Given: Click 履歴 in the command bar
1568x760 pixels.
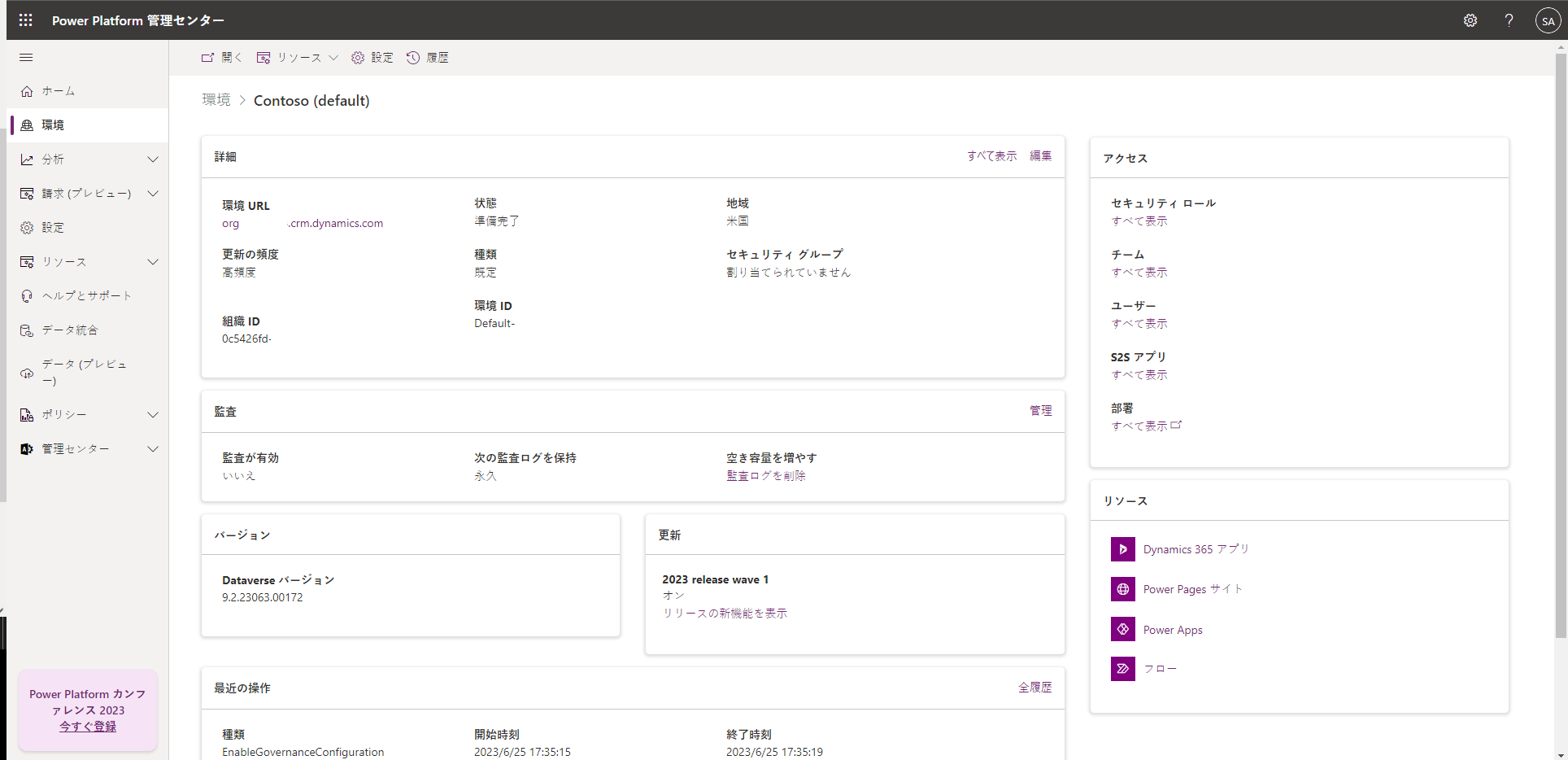Looking at the screenshot, I should point(428,58).
